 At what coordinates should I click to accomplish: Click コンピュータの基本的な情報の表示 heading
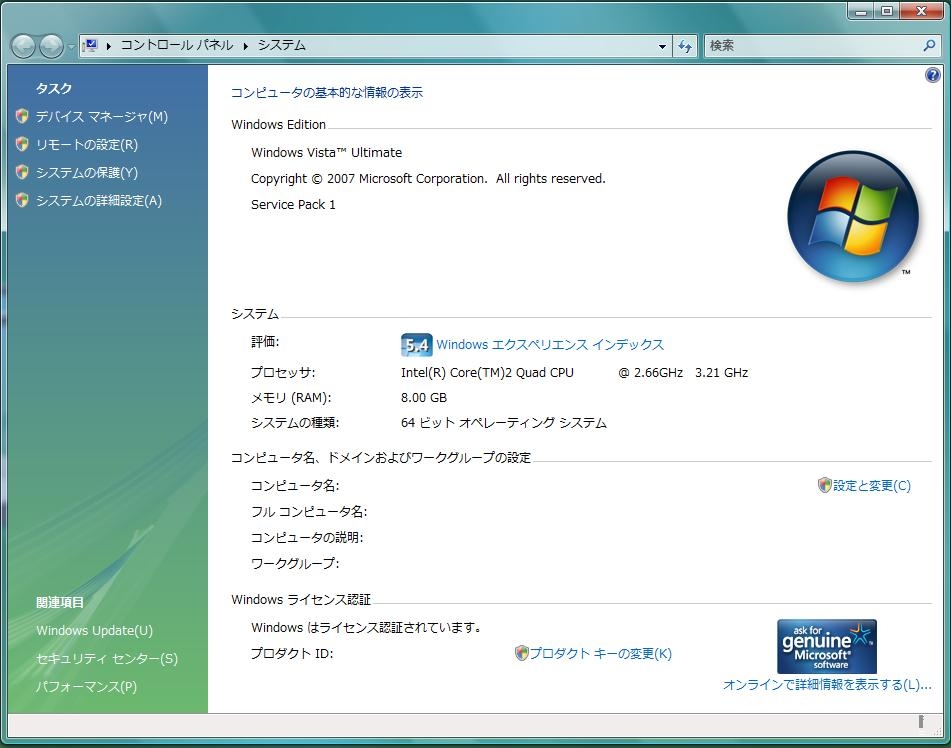pyautogui.click(x=327, y=92)
